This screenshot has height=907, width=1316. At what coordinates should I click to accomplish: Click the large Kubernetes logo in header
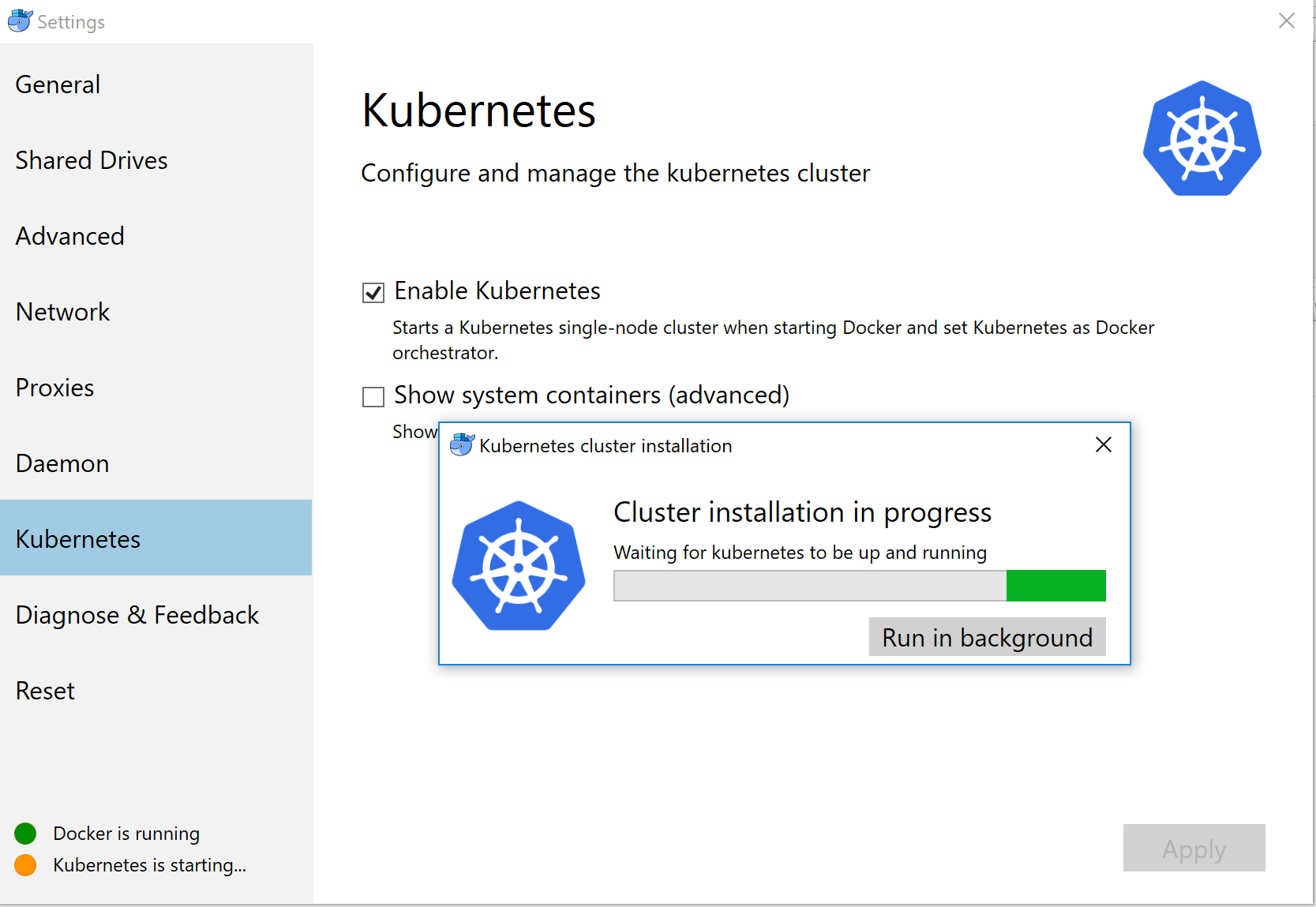click(1202, 138)
